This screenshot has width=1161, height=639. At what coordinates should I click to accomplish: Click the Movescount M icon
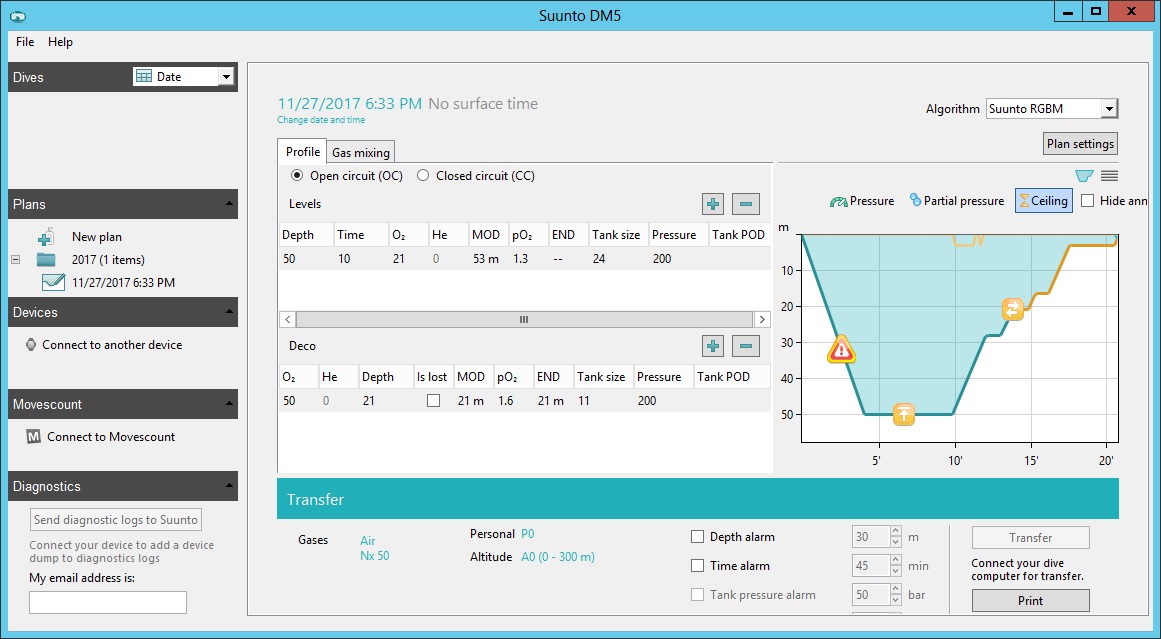pyautogui.click(x=33, y=436)
